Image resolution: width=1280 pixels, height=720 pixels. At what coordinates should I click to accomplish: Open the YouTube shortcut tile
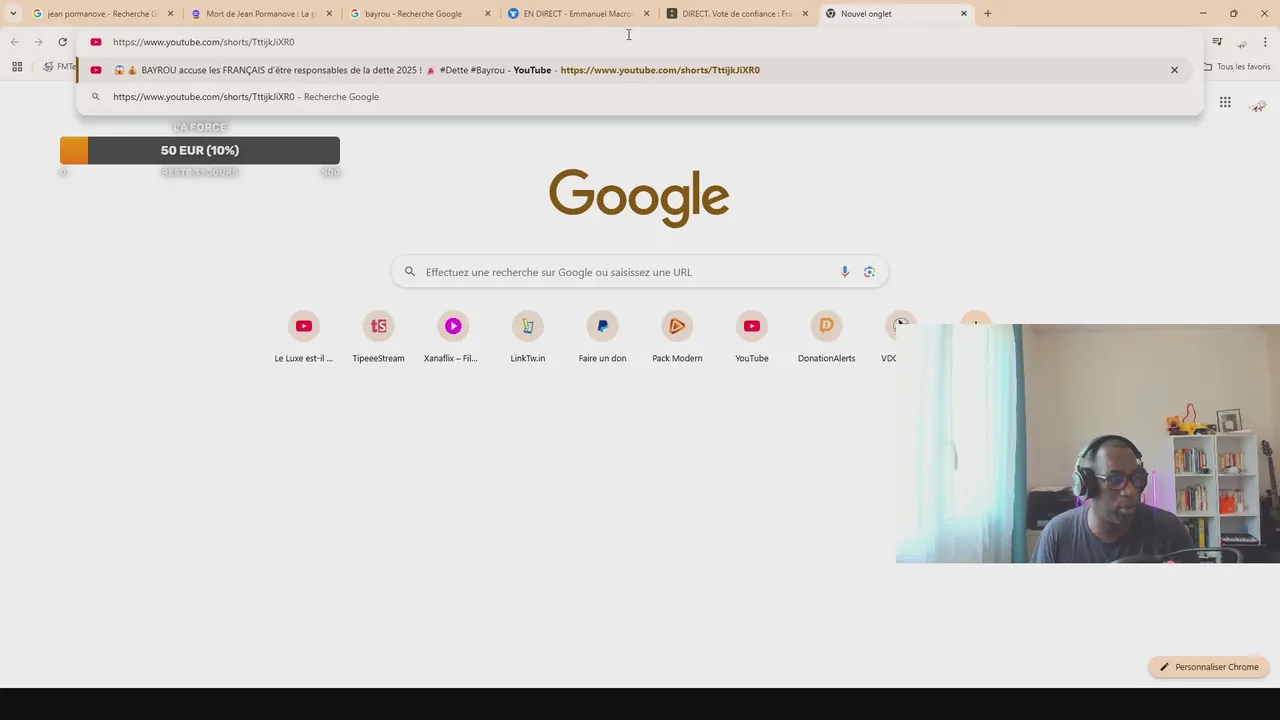(752, 336)
